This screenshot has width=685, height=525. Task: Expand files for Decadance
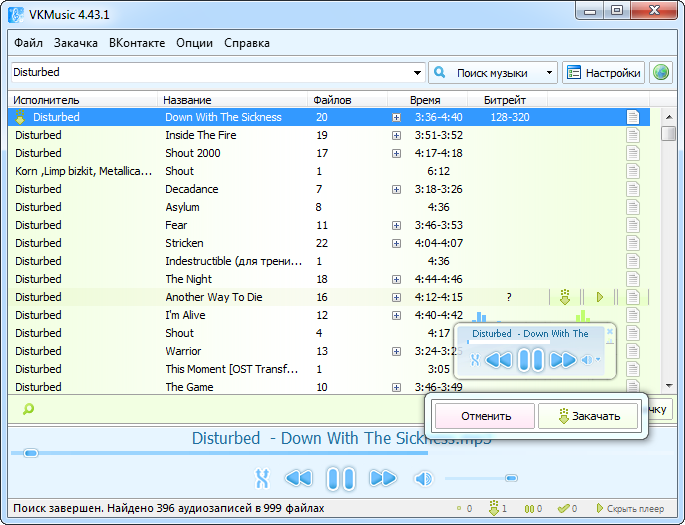point(396,190)
